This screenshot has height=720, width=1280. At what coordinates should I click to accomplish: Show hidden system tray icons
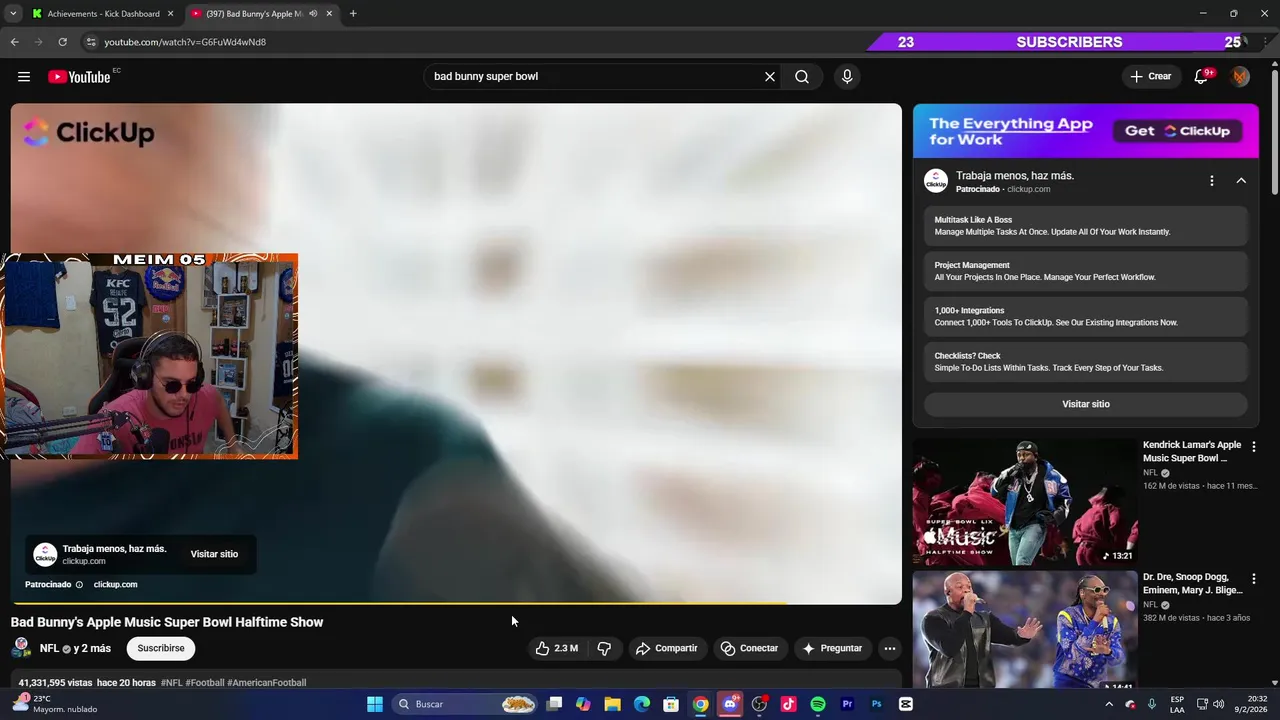(x=1108, y=704)
